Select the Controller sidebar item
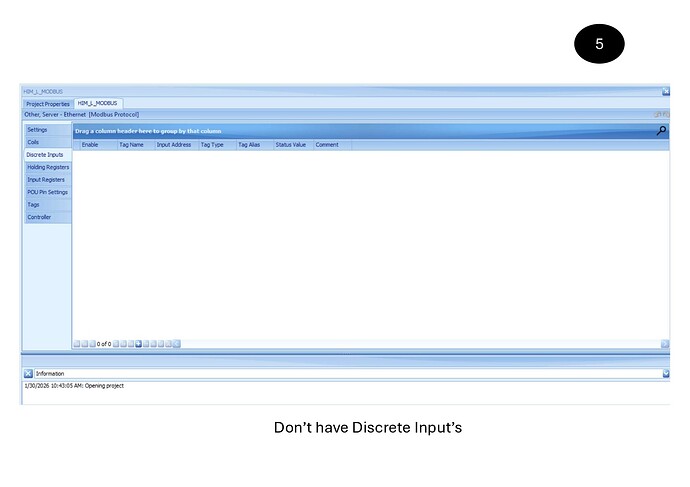Image resolution: width=690 pixels, height=487 pixels. pyautogui.click(x=39, y=217)
